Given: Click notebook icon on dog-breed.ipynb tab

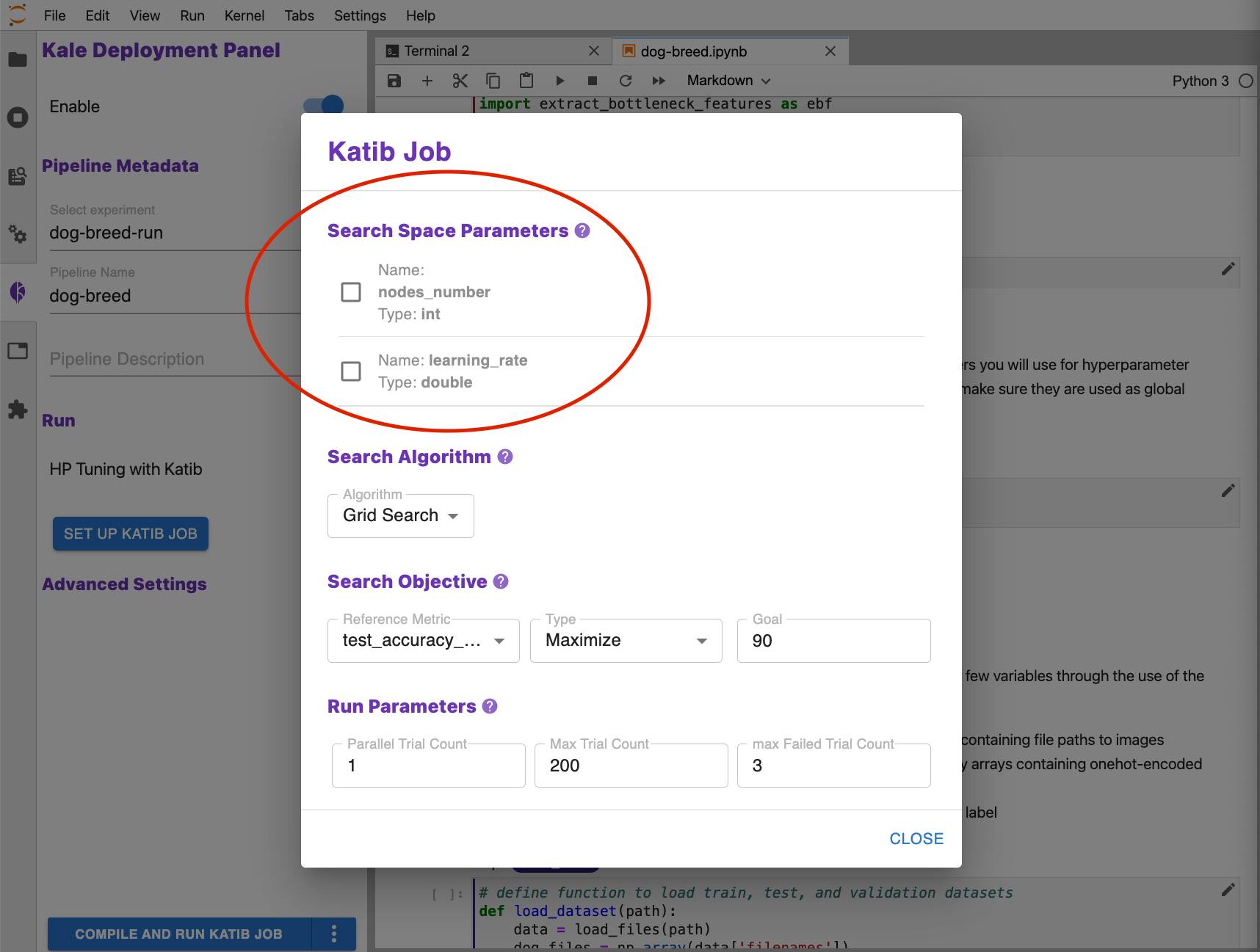Looking at the screenshot, I should tap(629, 51).
